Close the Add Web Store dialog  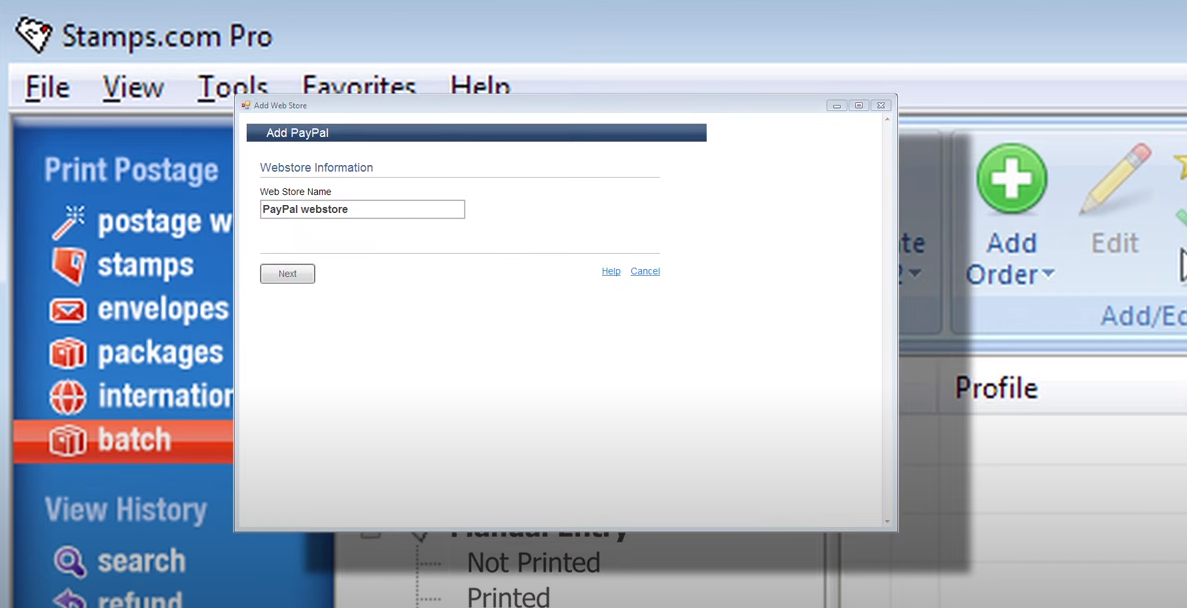pos(880,105)
